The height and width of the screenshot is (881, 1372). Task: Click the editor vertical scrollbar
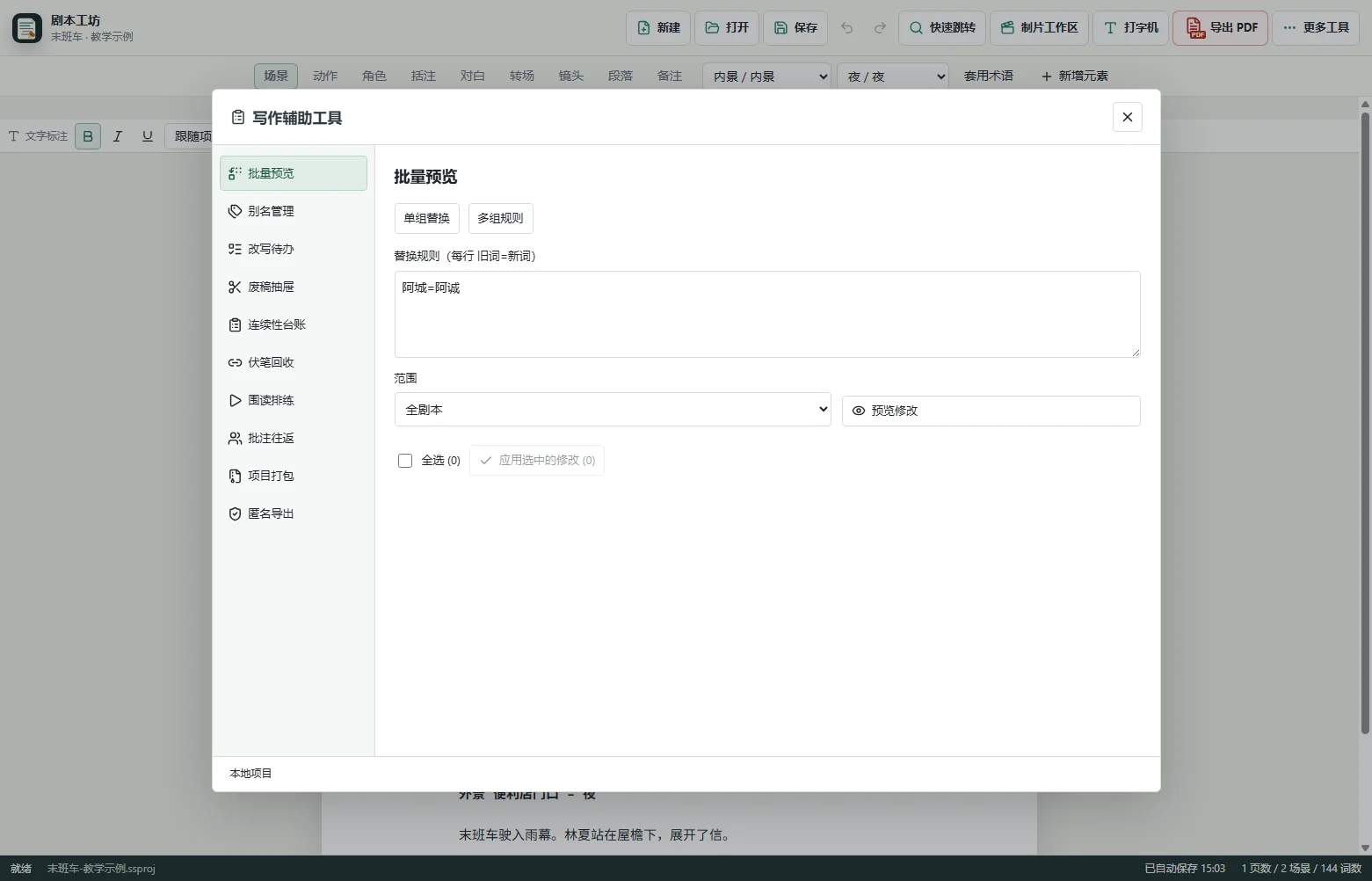coord(1365,422)
